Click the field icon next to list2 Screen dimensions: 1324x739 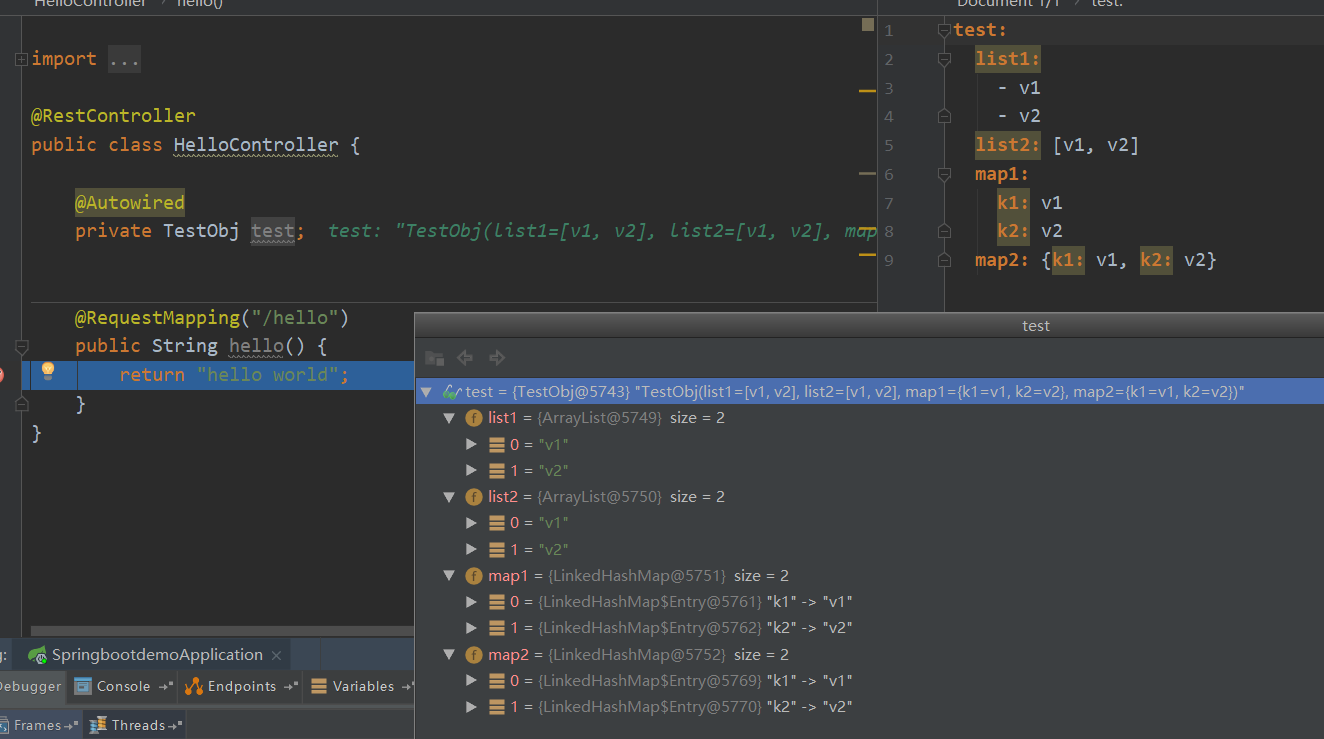[x=474, y=497]
